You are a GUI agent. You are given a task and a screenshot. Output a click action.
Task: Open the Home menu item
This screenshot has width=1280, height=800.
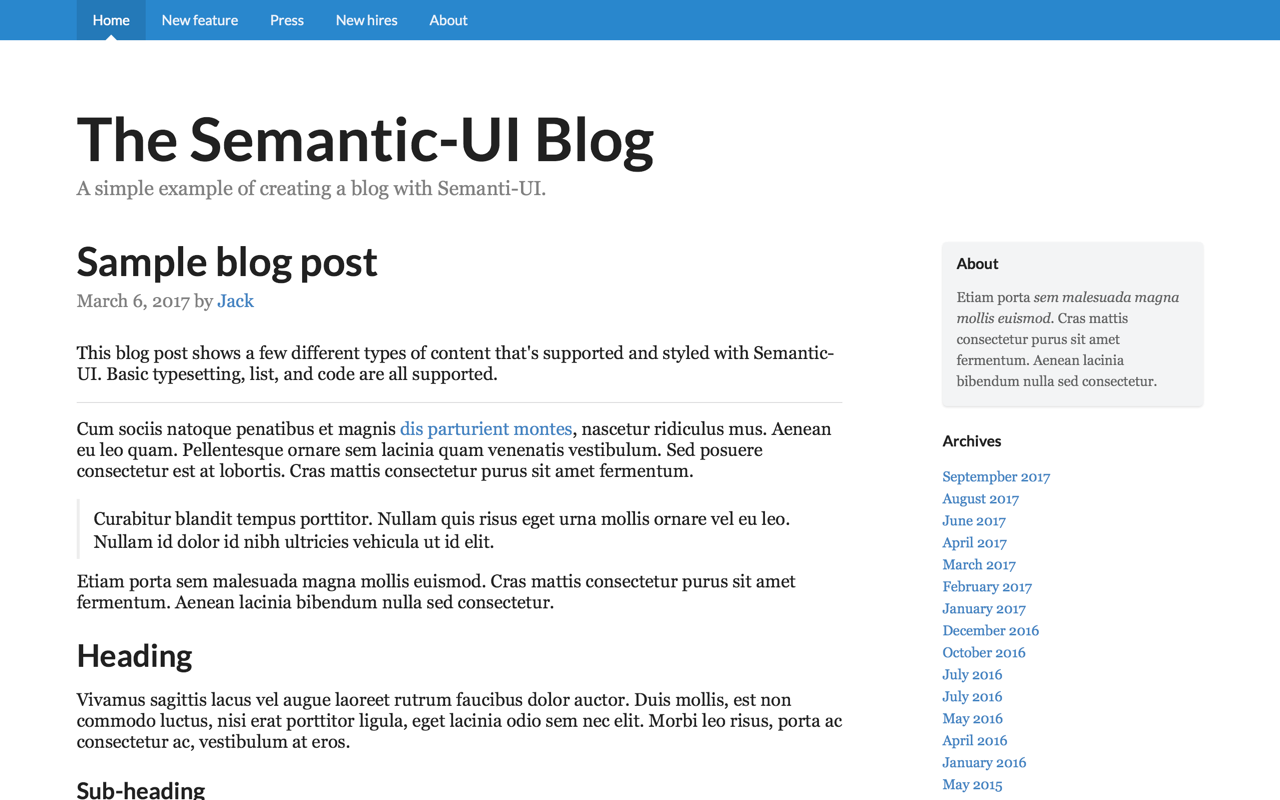click(111, 20)
